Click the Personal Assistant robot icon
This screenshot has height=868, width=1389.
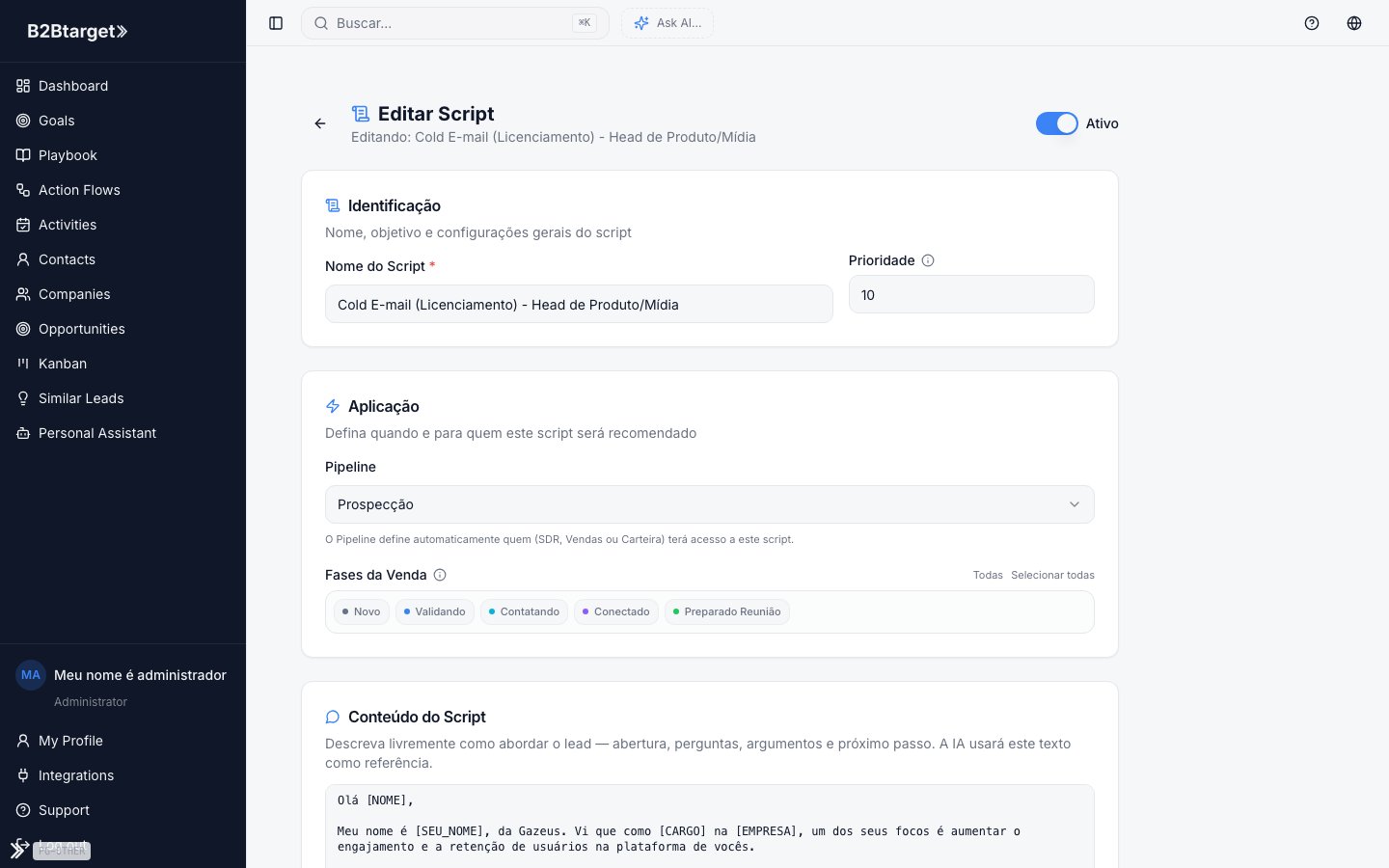(23, 433)
